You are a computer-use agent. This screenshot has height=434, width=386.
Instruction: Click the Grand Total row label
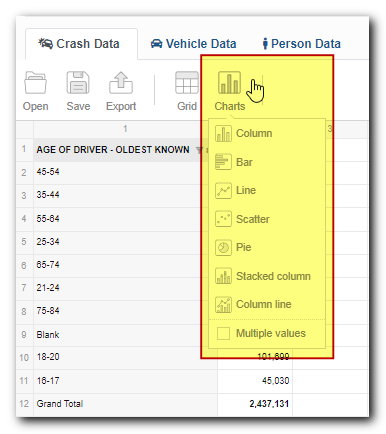tap(60, 404)
